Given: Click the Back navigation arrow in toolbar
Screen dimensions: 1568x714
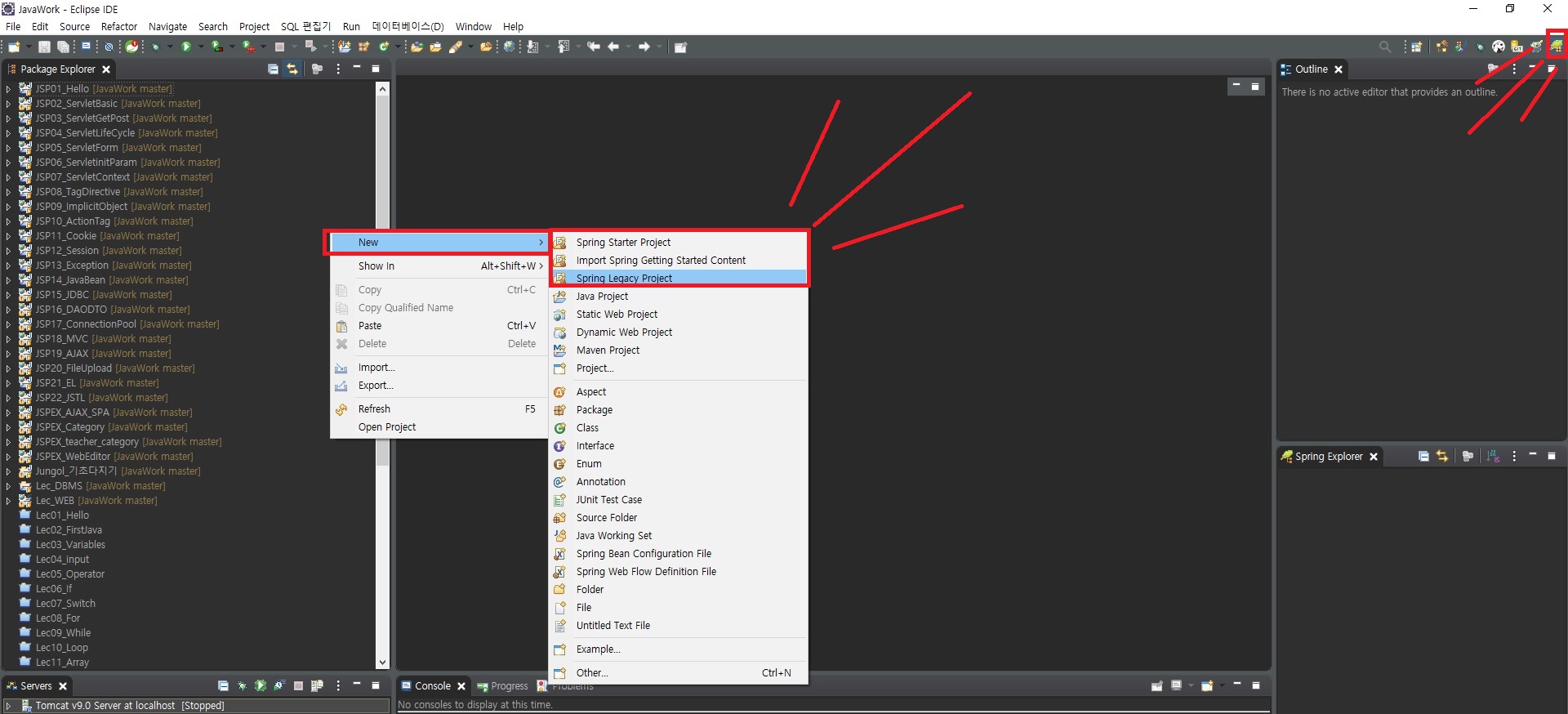Looking at the screenshot, I should pyautogui.click(x=613, y=47).
